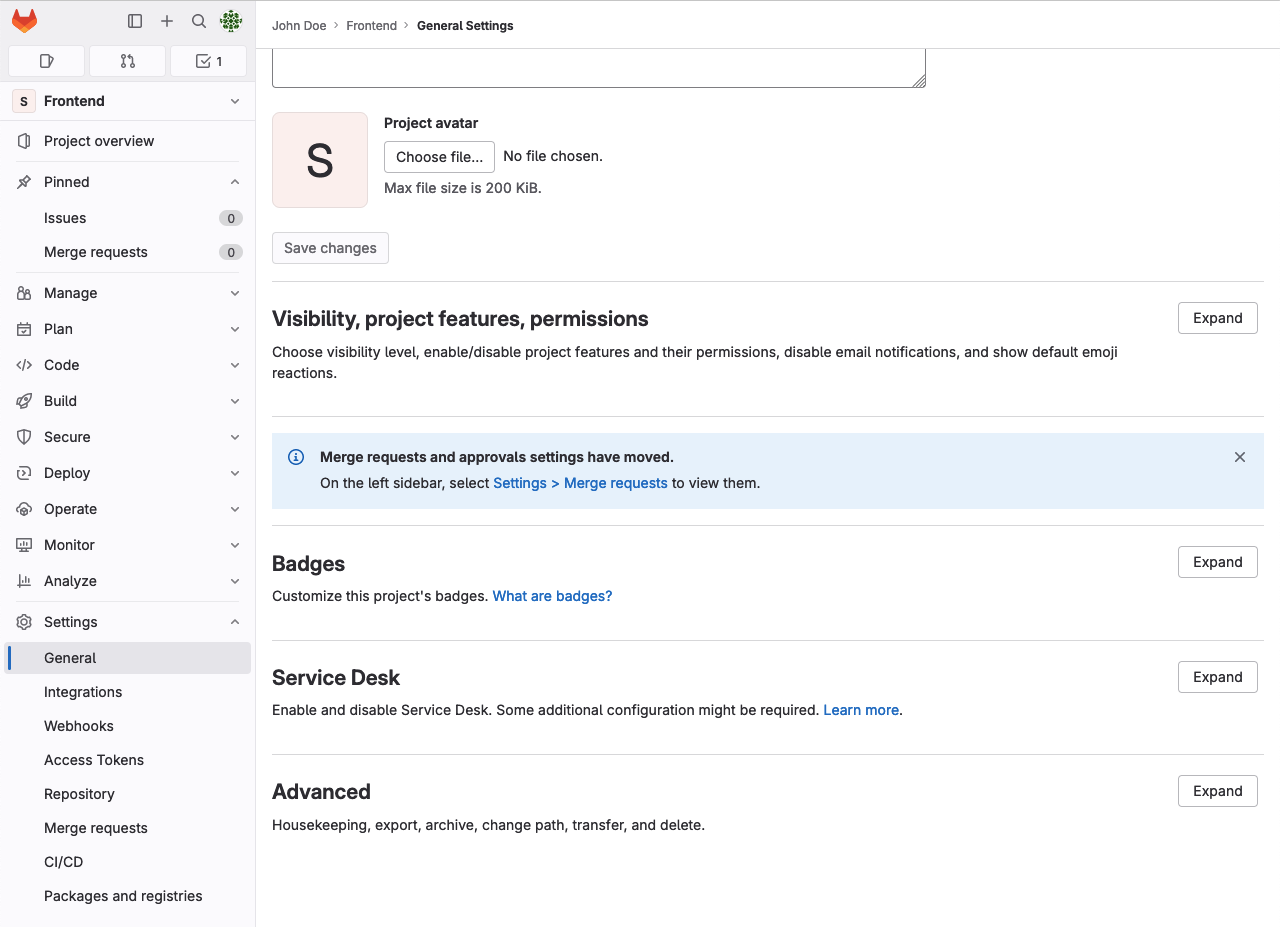Open Webhooks settings
This screenshot has height=927, width=1280.
pos(127,726)
